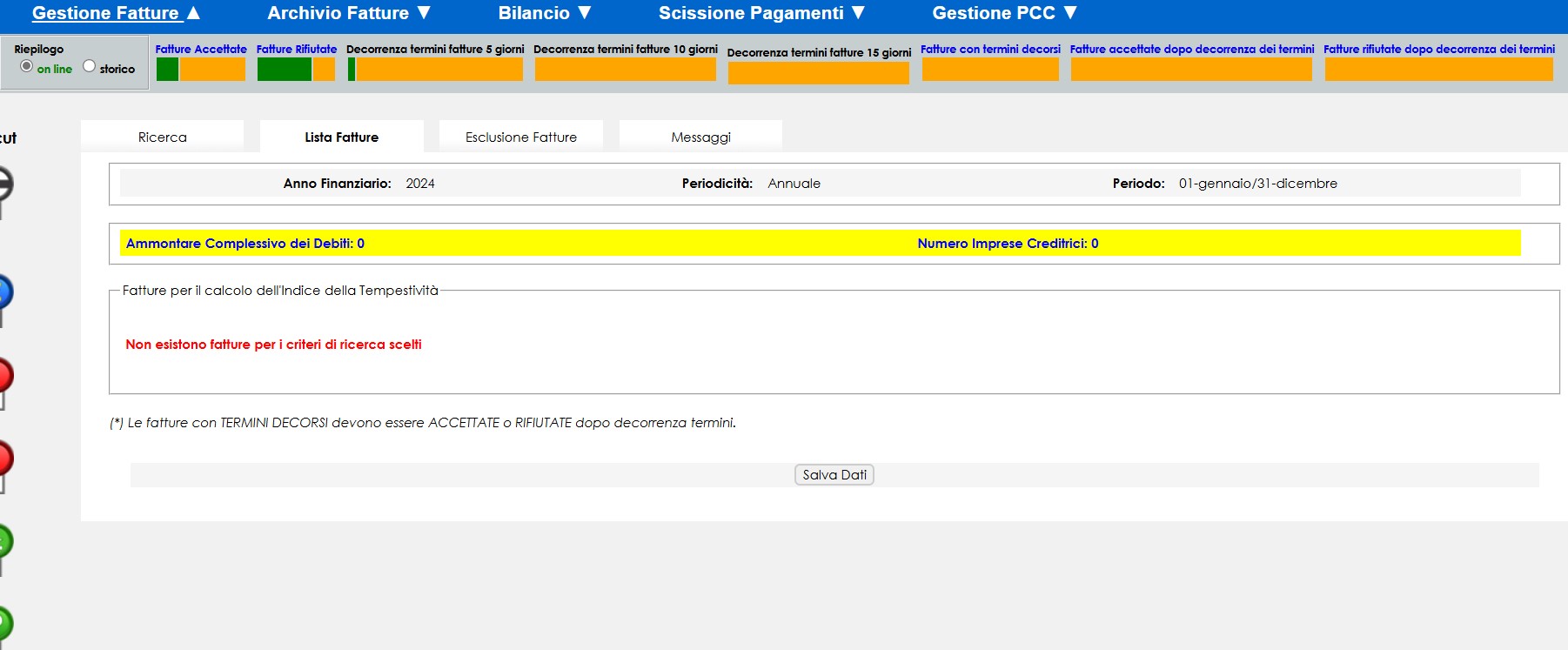This screenshot has height=650, width=1568.
Task: Select the "storico" Riepilogo radio button
Action: click(x=89, y=66)
